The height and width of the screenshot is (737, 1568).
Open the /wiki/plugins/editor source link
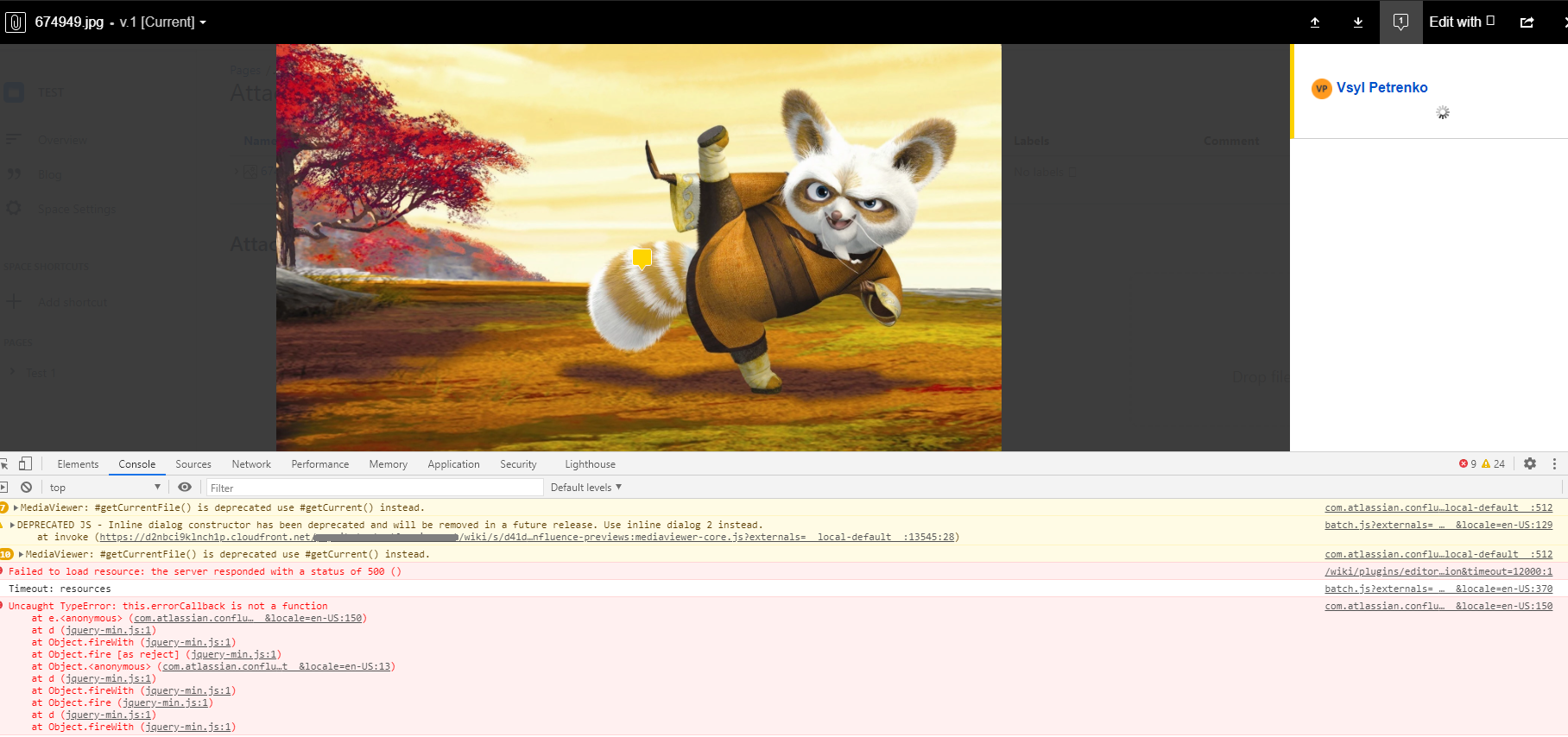tap(1438, 572)
